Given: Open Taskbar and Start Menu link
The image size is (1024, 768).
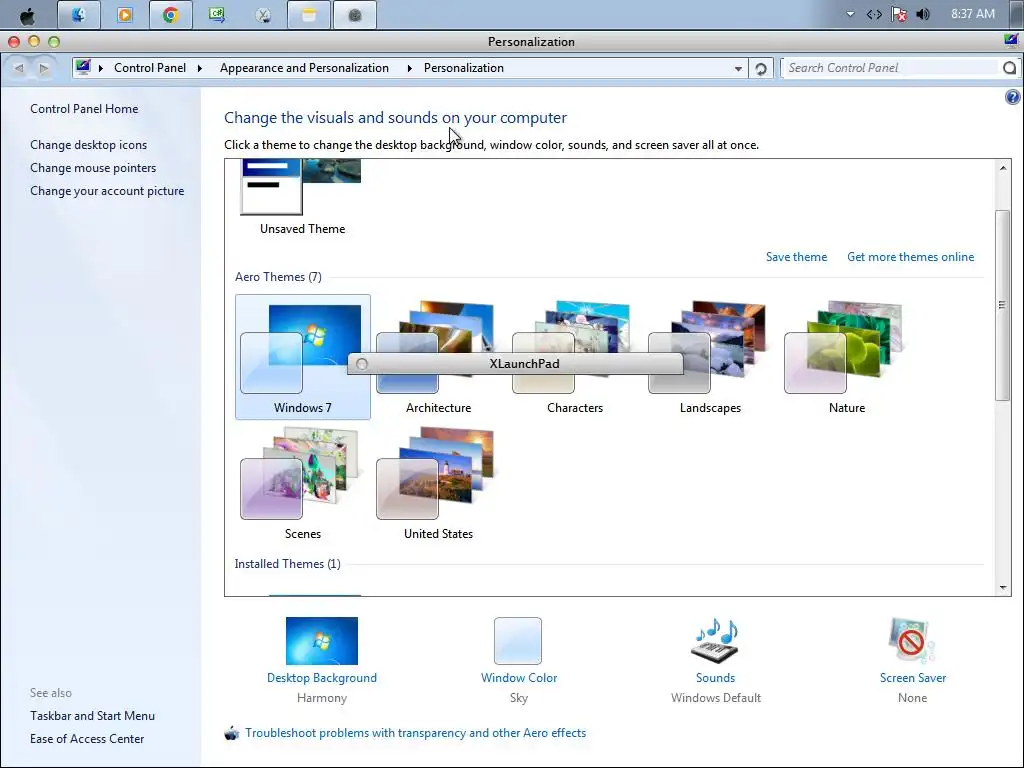Looking at the screenshot, I should (x=92, y=716).
